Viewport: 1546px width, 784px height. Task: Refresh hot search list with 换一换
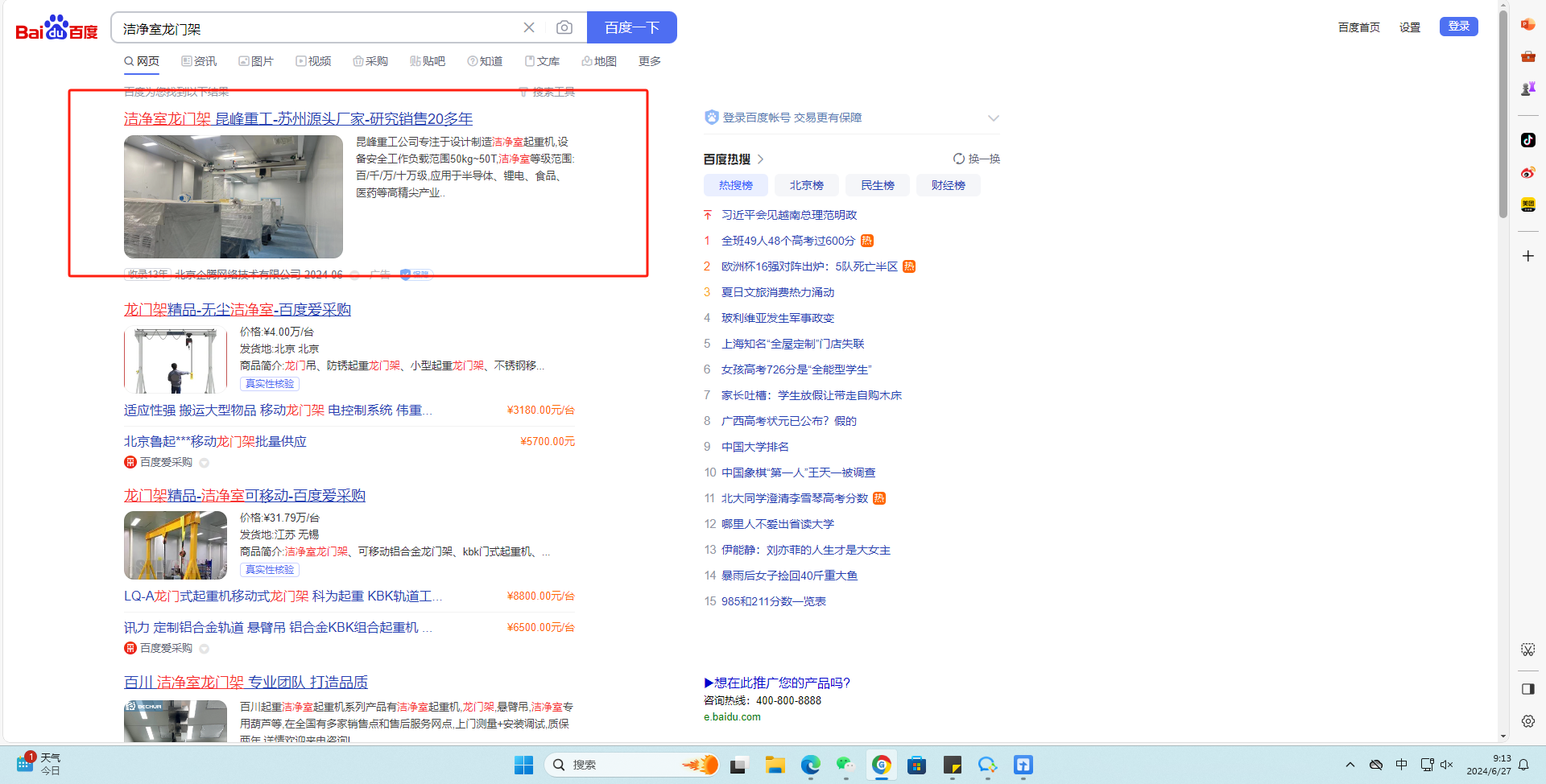[976, 159]
